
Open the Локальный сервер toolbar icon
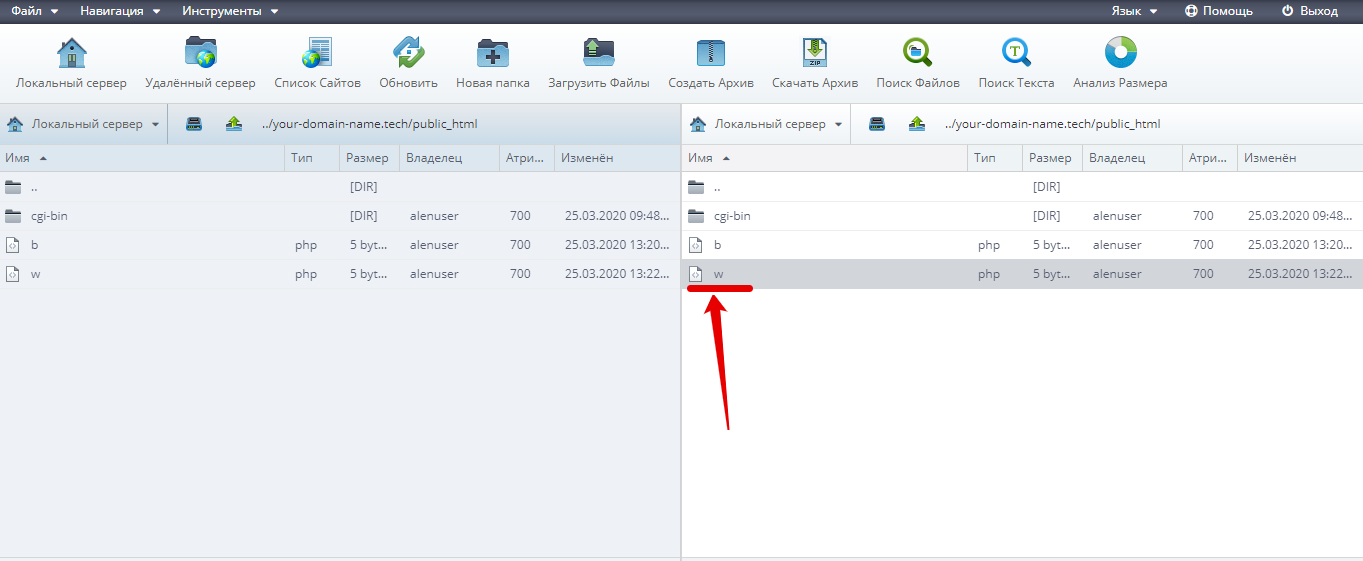(71, 52)
